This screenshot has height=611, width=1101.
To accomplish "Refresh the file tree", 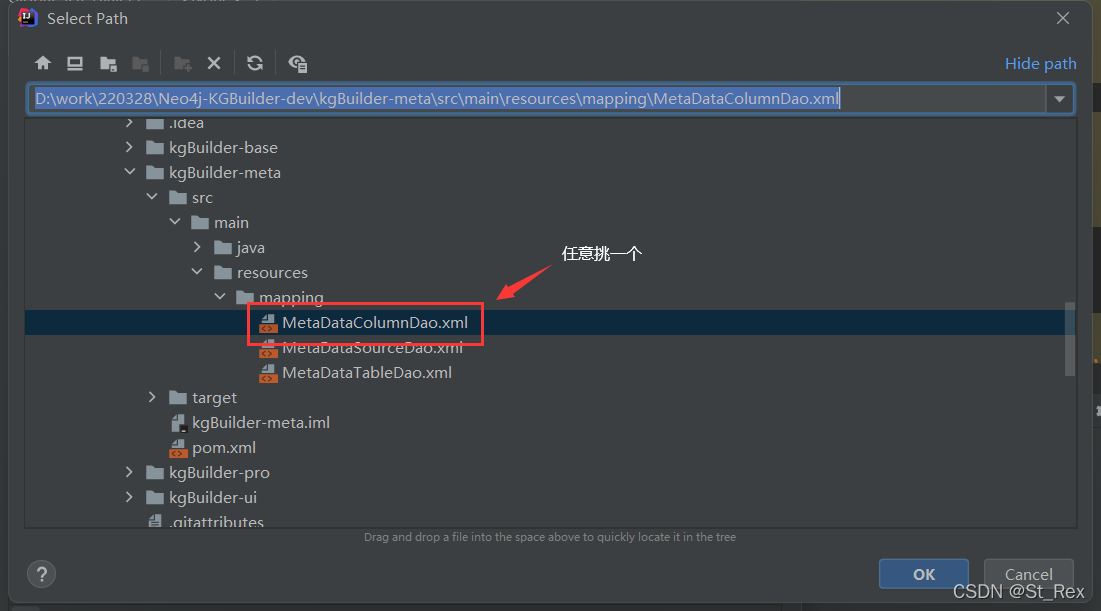I will point(255,62).
